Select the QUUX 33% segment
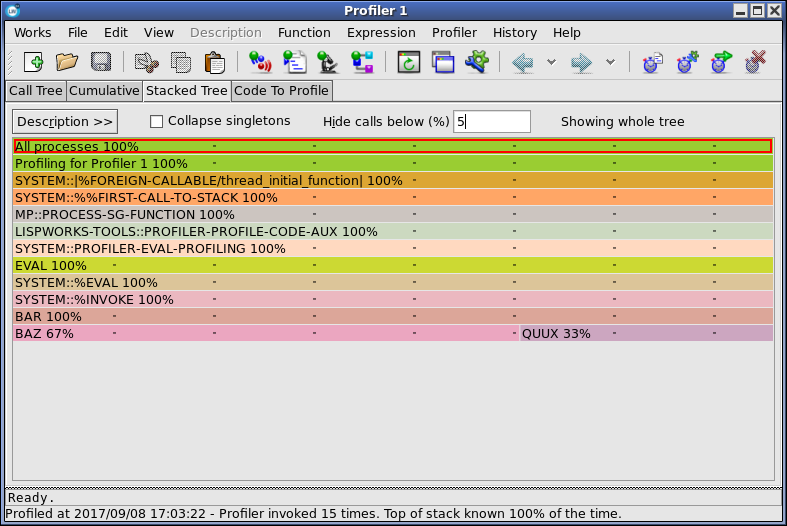 pos(646,334)
